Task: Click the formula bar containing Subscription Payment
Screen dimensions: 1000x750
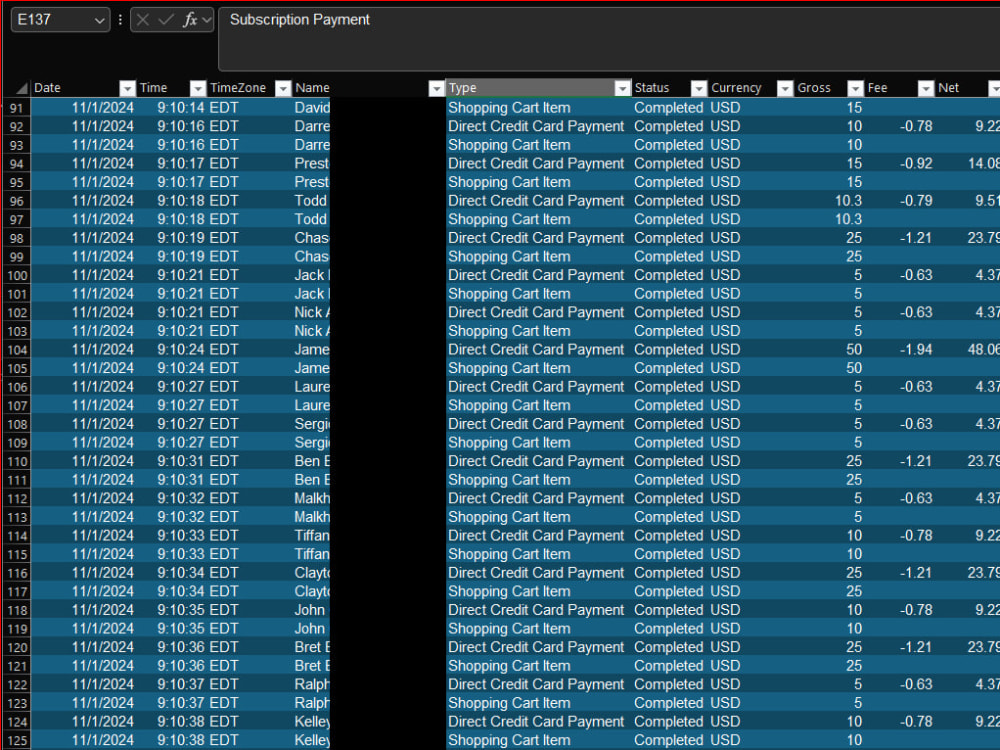Action: (x=609, y=38)
